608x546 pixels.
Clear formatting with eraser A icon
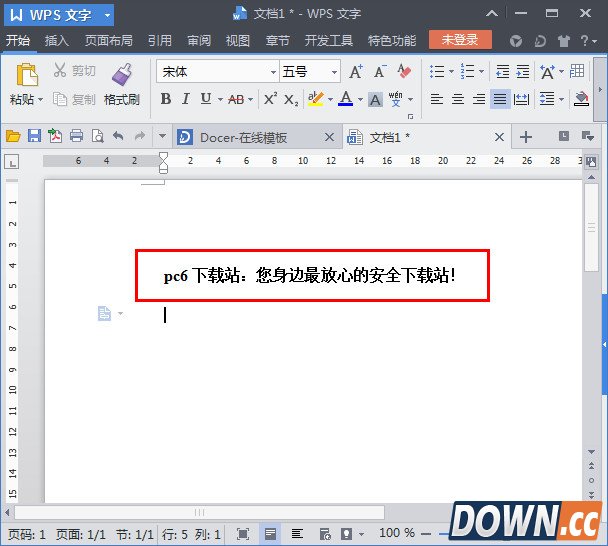pos(404,72)
